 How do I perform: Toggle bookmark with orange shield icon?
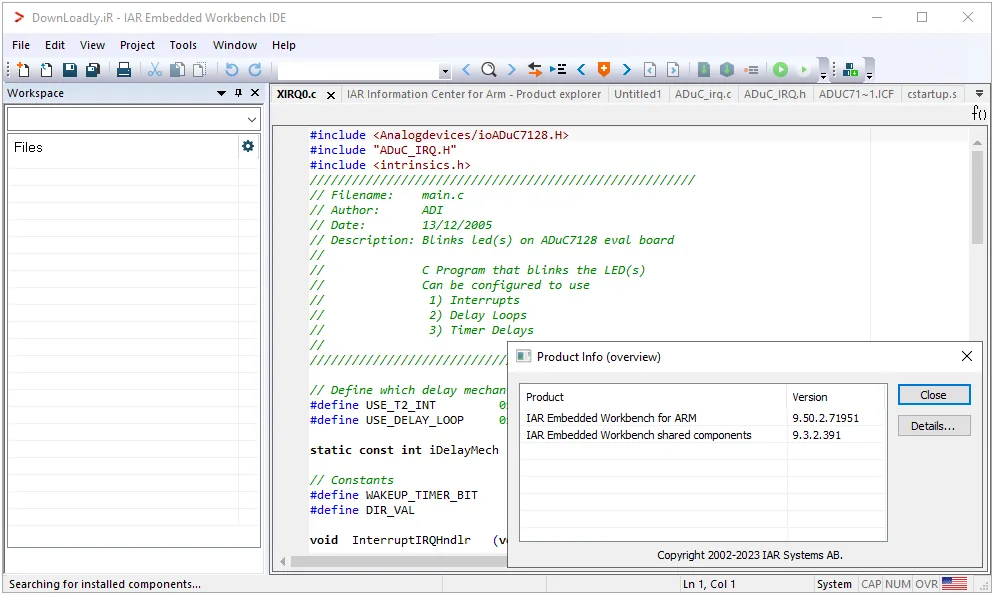coord(603,70)
